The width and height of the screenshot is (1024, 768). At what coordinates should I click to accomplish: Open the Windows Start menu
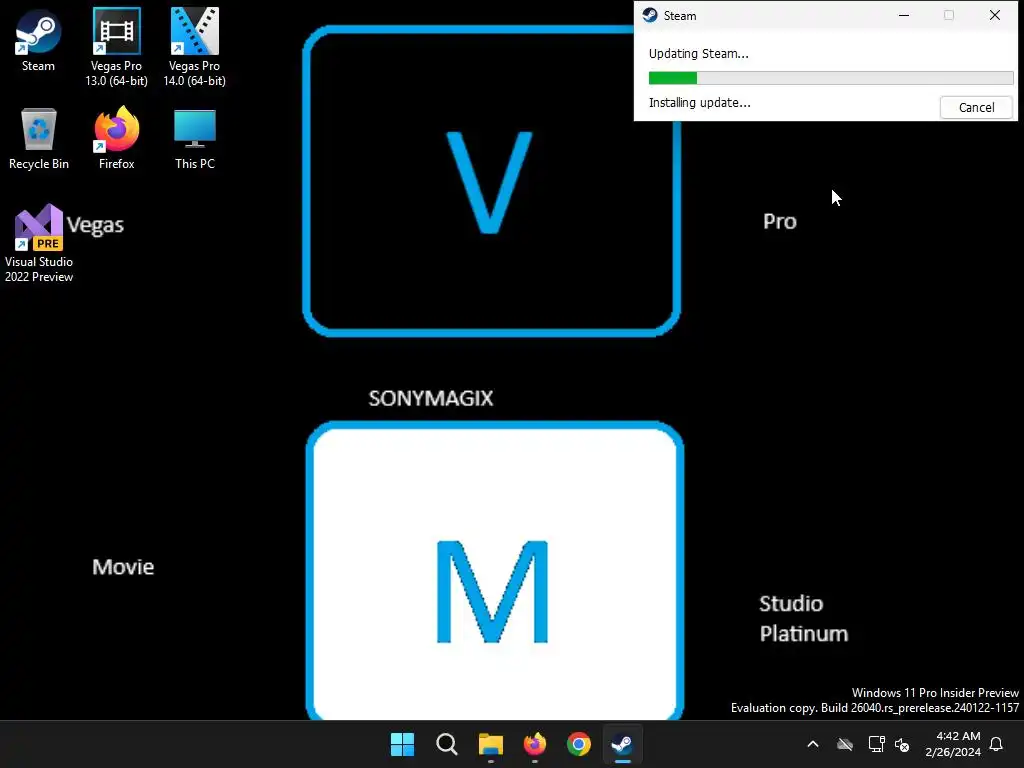click(402, 744)
